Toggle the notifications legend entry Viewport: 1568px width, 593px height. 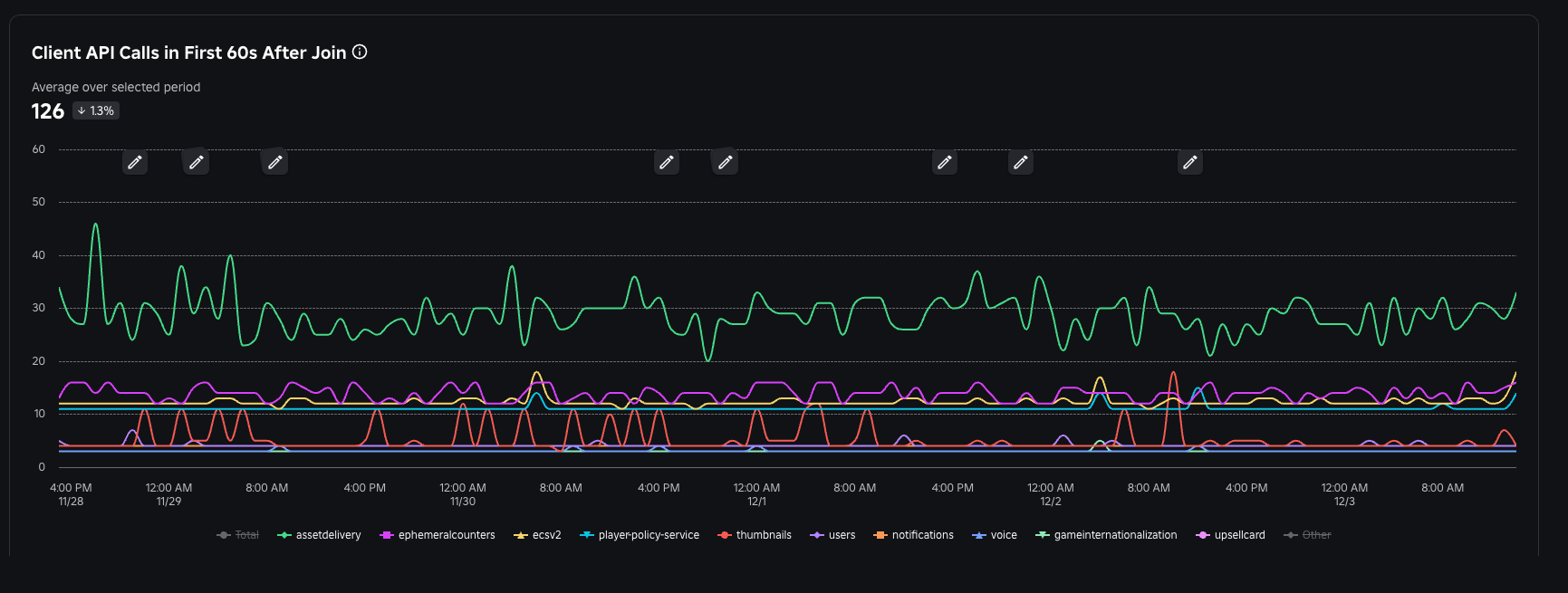[x=913, y=535]
